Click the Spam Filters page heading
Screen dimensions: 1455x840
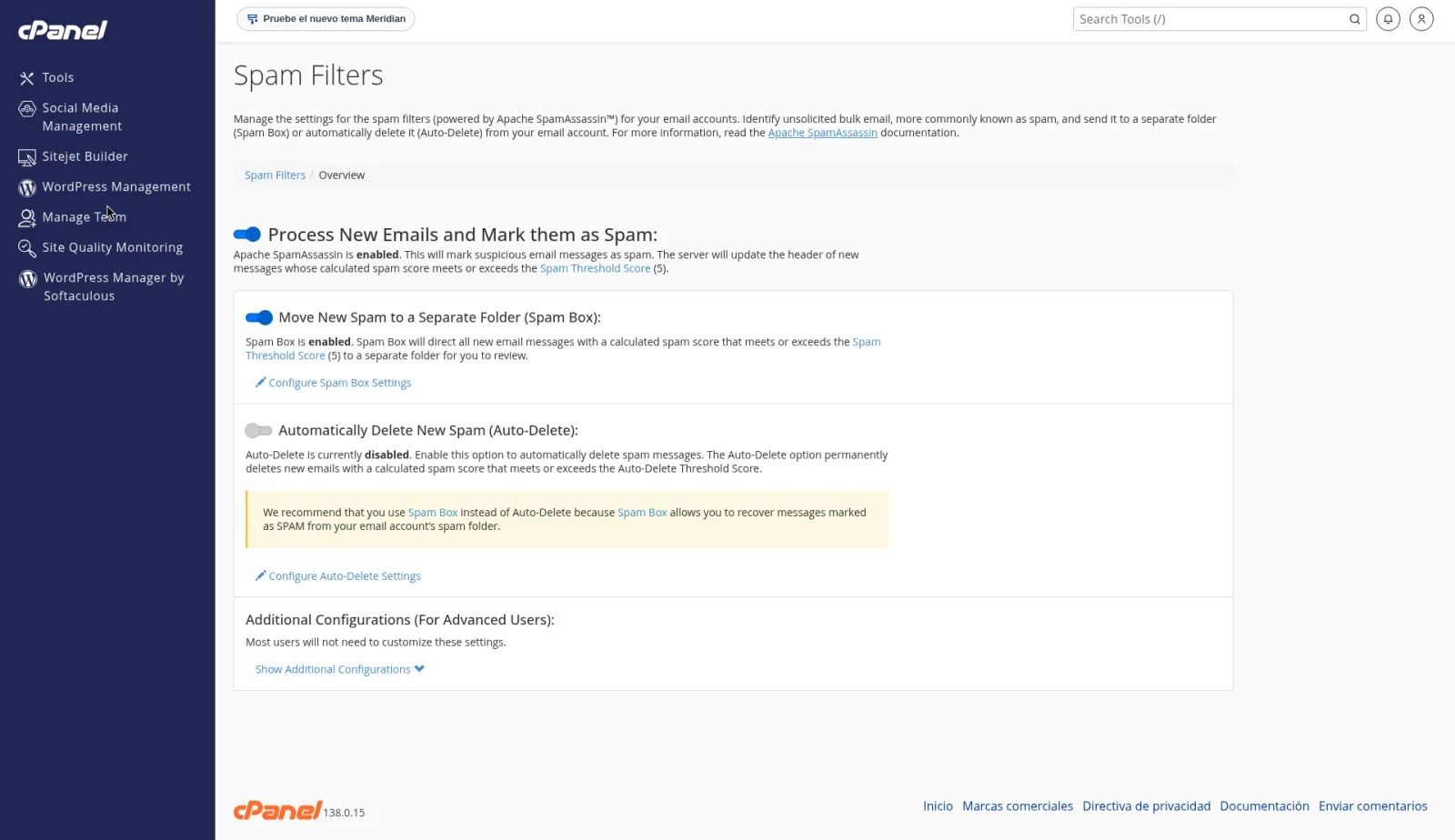tap(308, 75)
